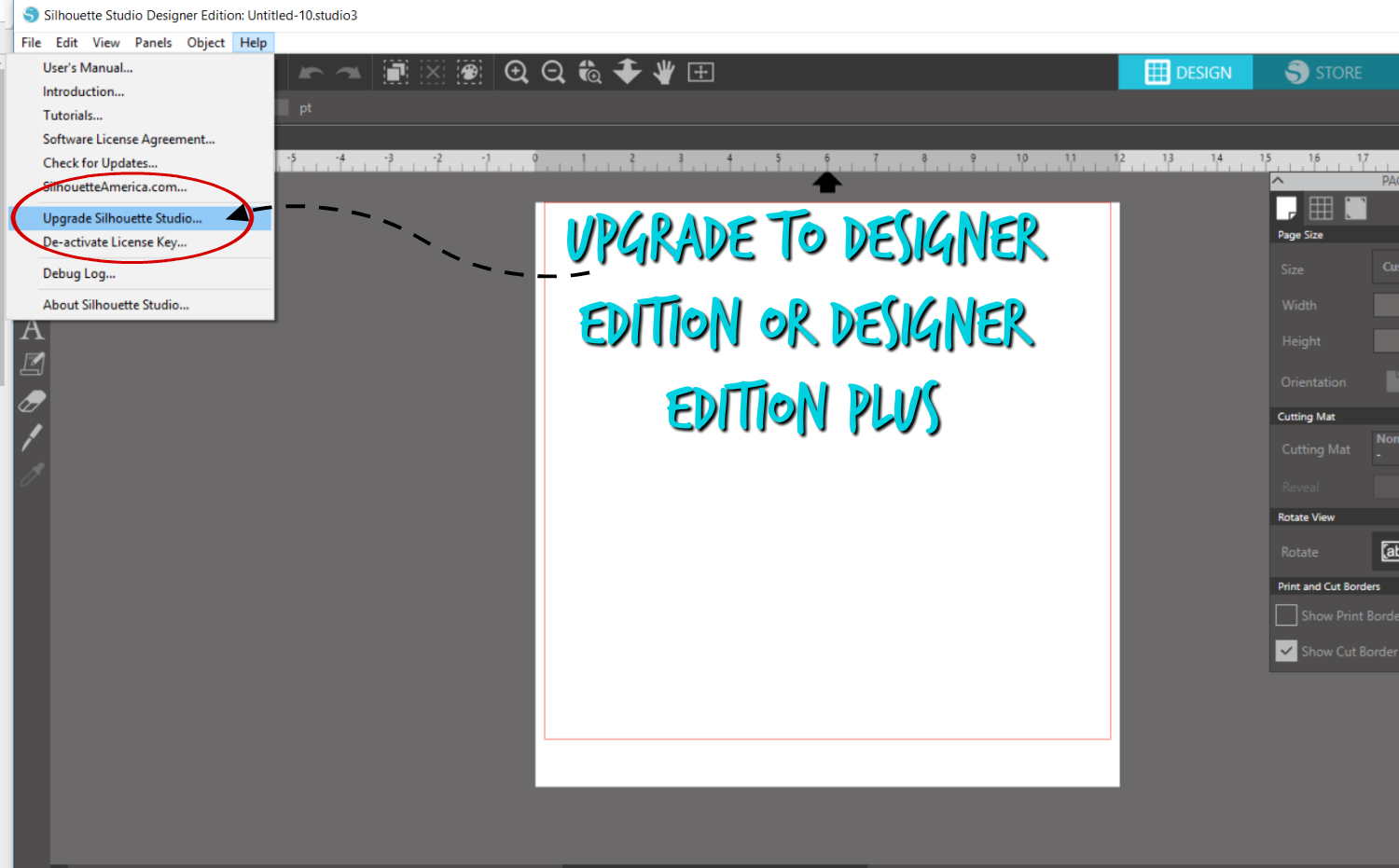
Task: Open the Edit menu
Action: [x=66, y=42]
